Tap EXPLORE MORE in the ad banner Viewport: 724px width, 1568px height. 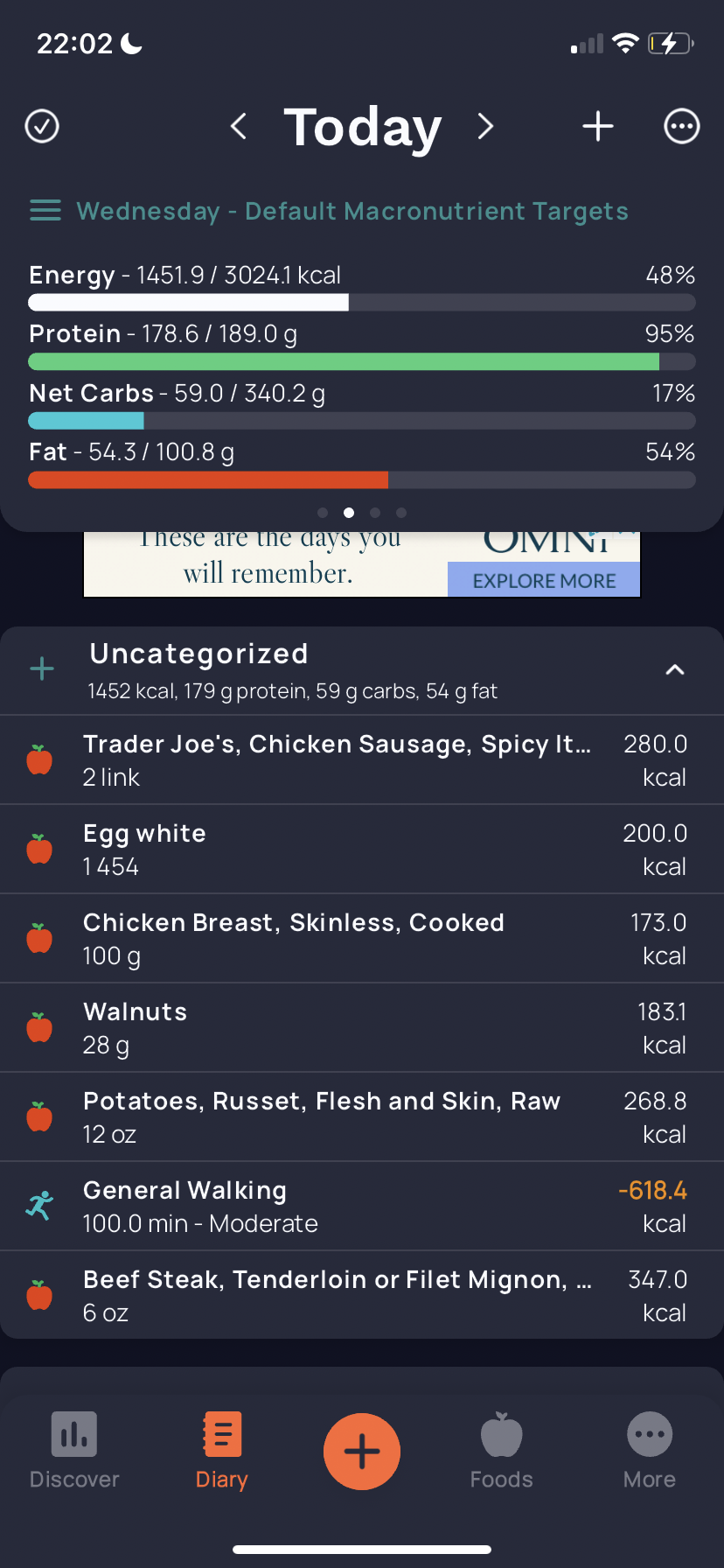click(x=544, y=580)
